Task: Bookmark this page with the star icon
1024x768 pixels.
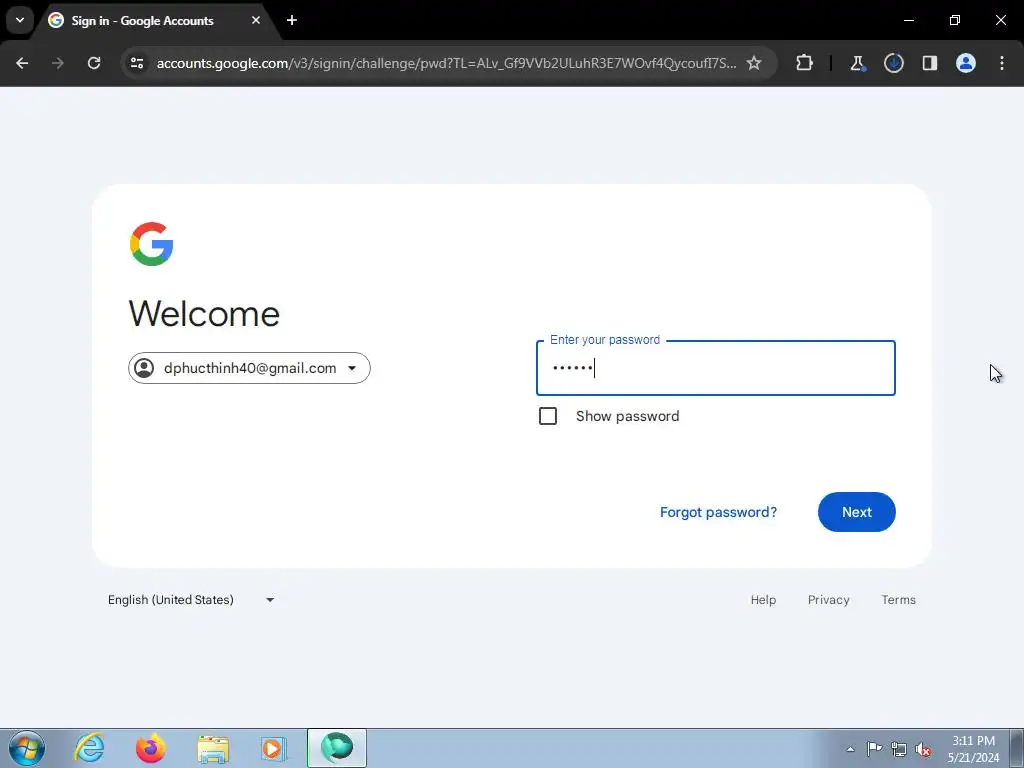Action: coord(754,63)
